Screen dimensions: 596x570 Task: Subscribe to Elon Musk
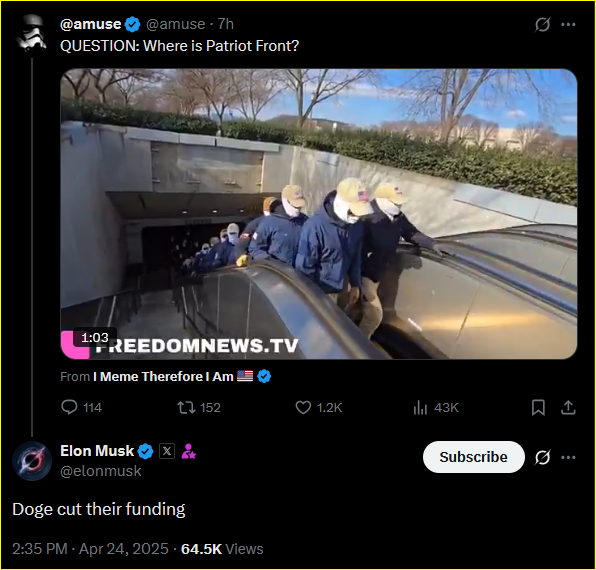(474, 457)
